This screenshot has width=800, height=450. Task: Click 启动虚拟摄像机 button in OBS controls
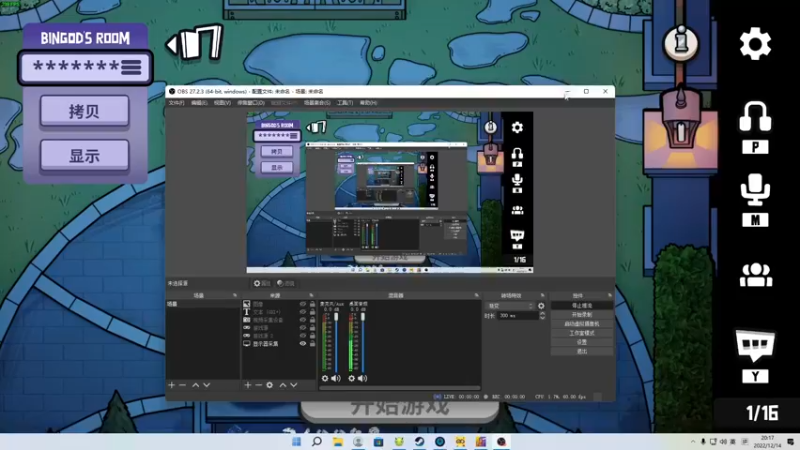coord(582,324)
